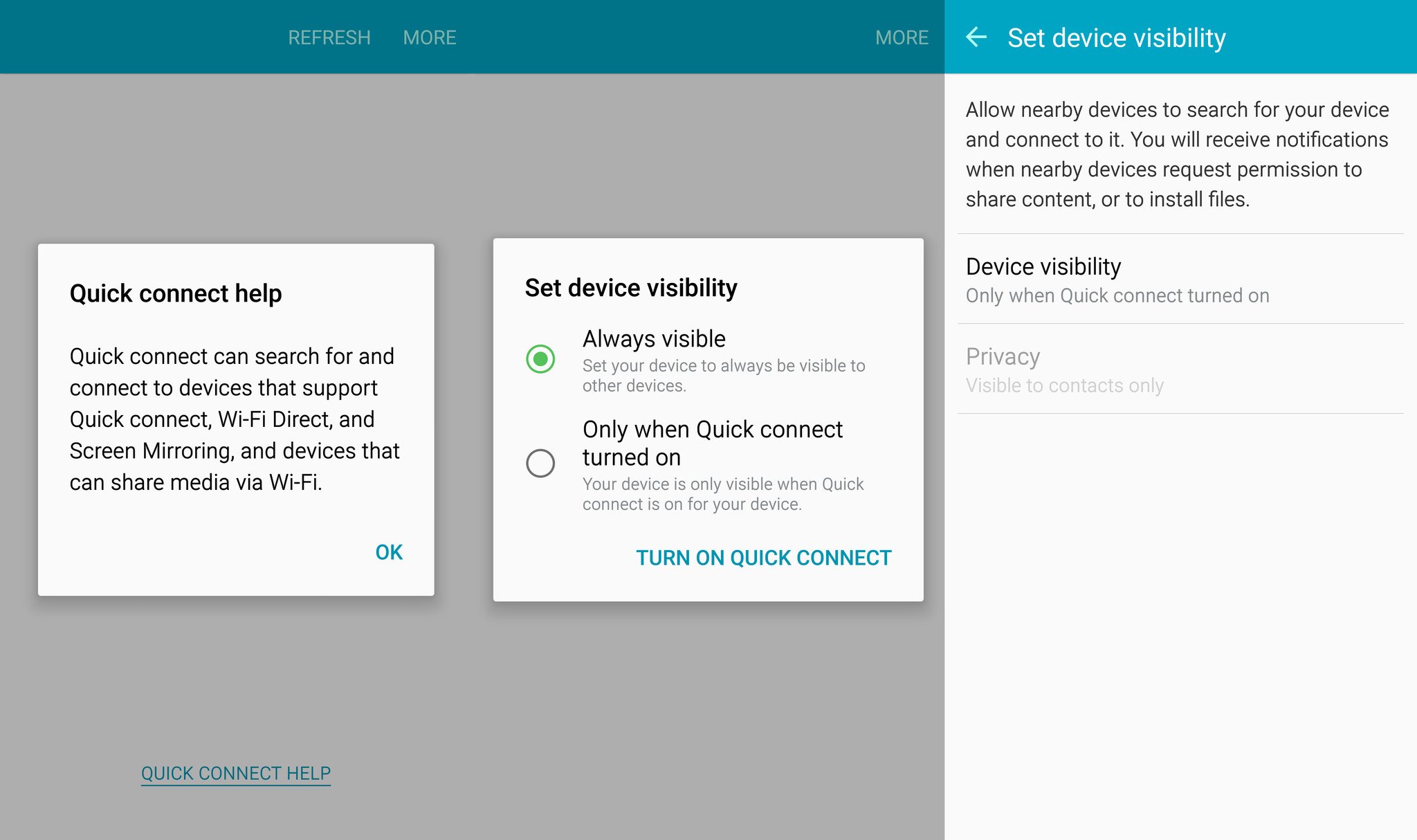Tap 'Your device is only visible' description
The width and height of the screenshot is (1417, 840).
(x=723, y=494)
